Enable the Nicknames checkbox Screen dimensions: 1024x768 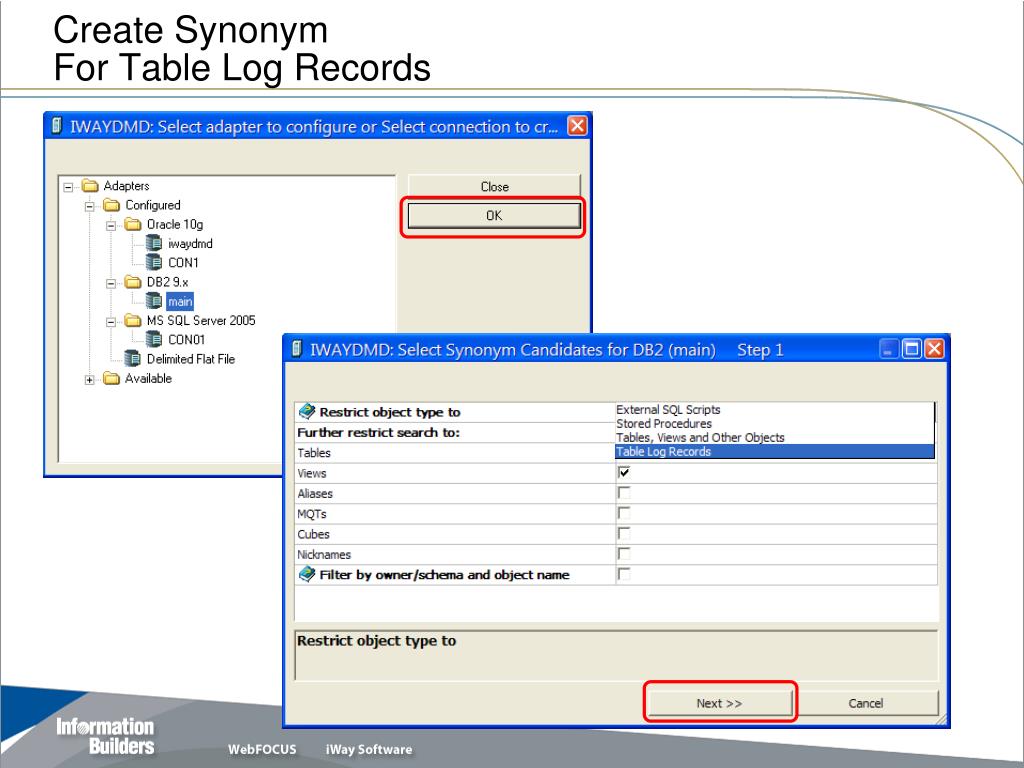pyautogui.click(x=624, y=554)
